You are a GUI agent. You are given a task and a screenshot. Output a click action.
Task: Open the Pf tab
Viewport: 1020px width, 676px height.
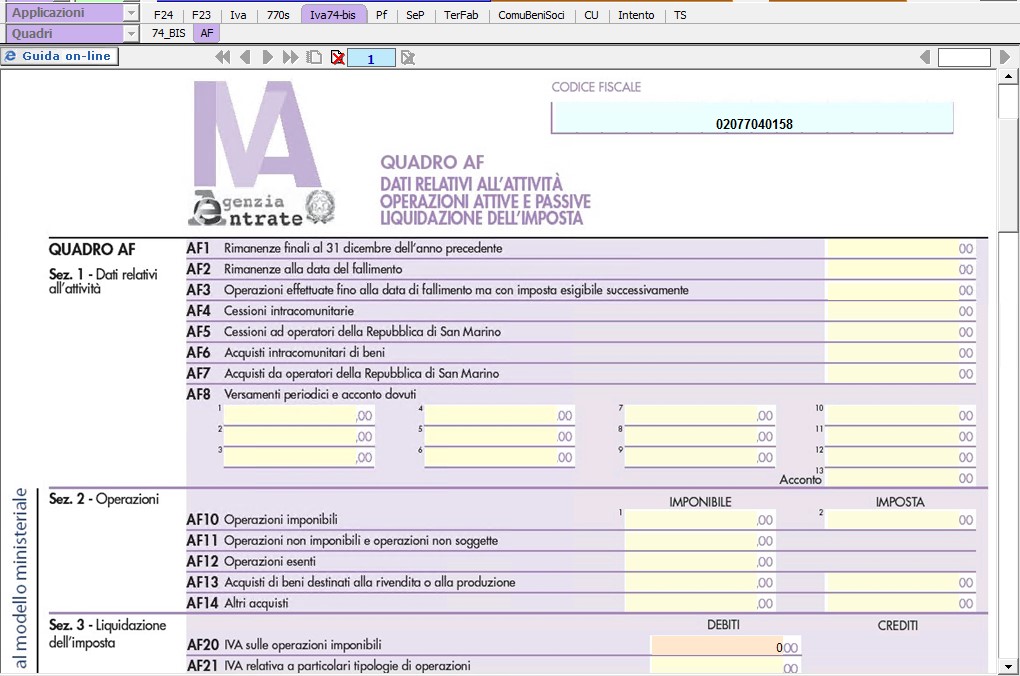[x=382, y=14]
